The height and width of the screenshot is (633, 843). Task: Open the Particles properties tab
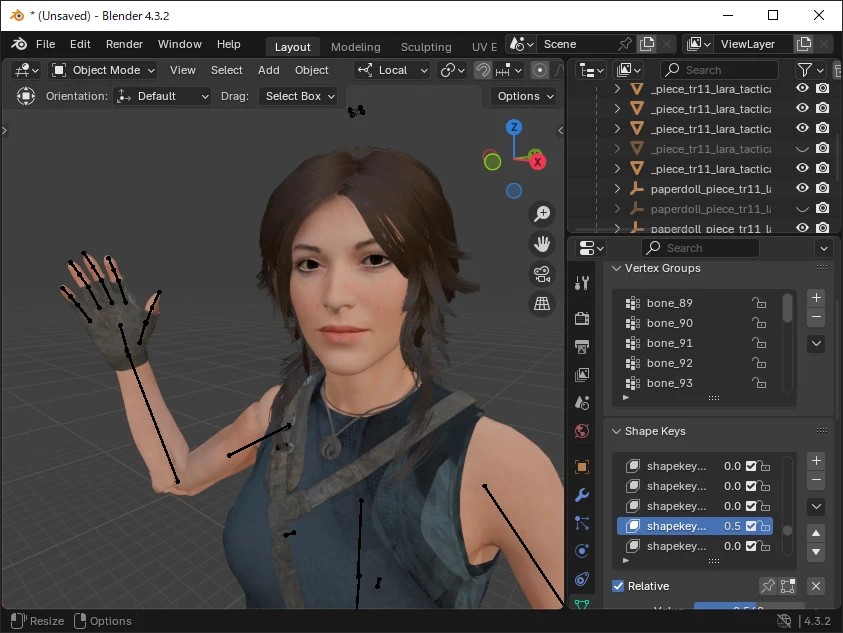coord(582,523)
